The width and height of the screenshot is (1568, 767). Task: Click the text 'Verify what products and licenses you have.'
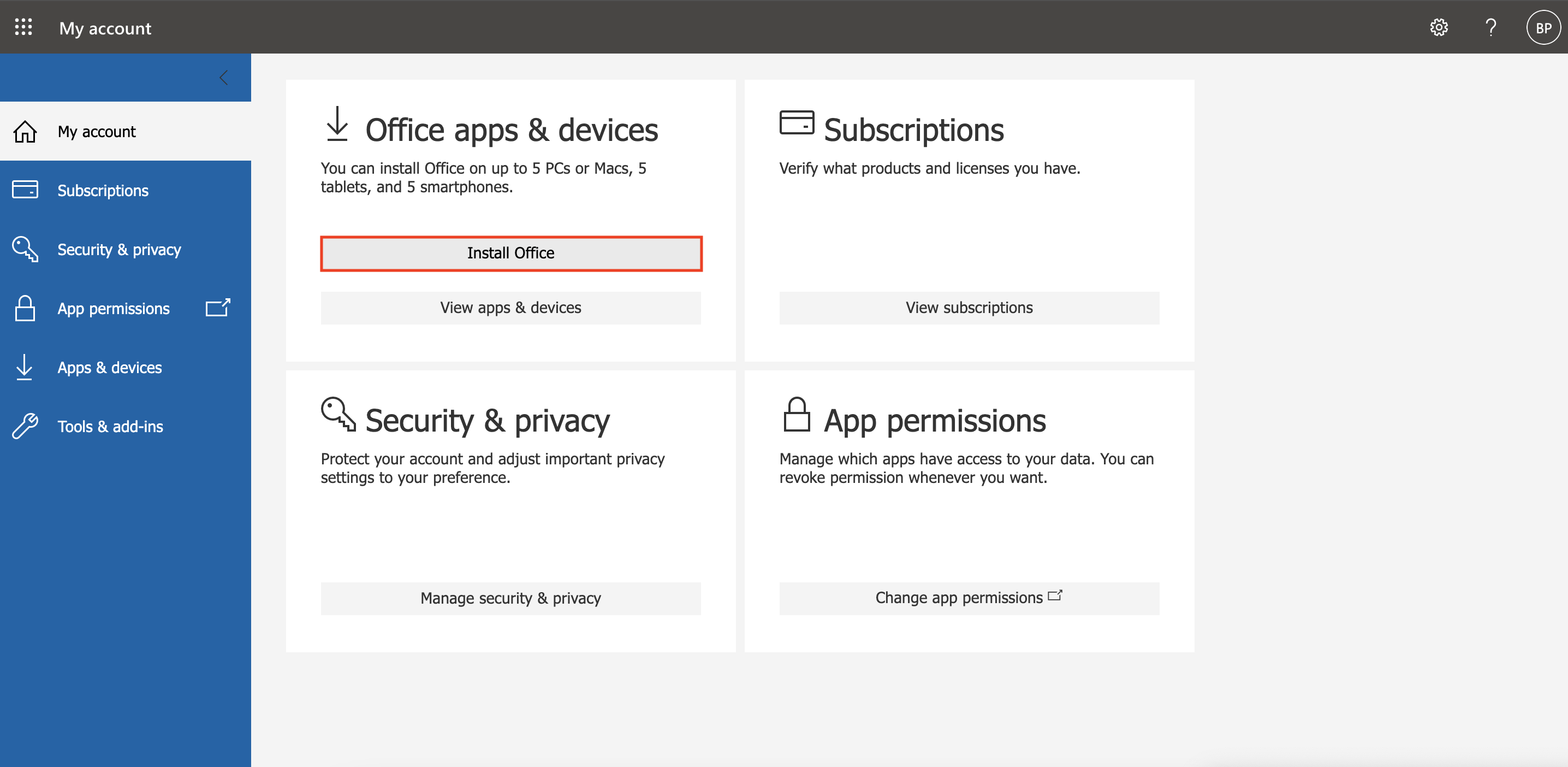929,169
